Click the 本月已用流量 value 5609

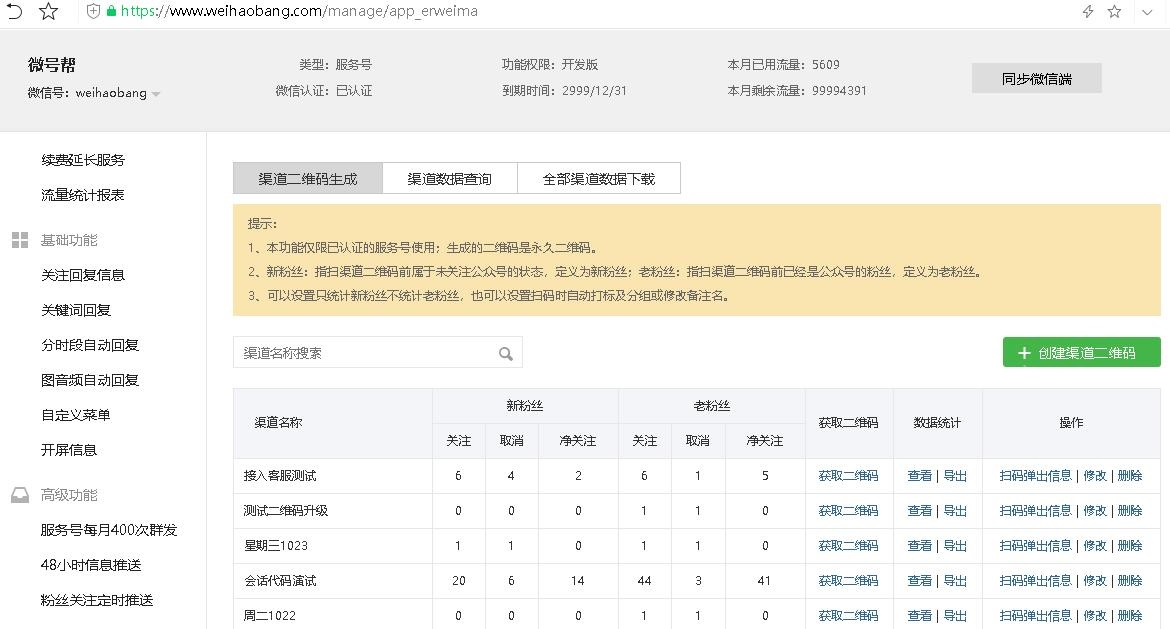click(825, 65)
